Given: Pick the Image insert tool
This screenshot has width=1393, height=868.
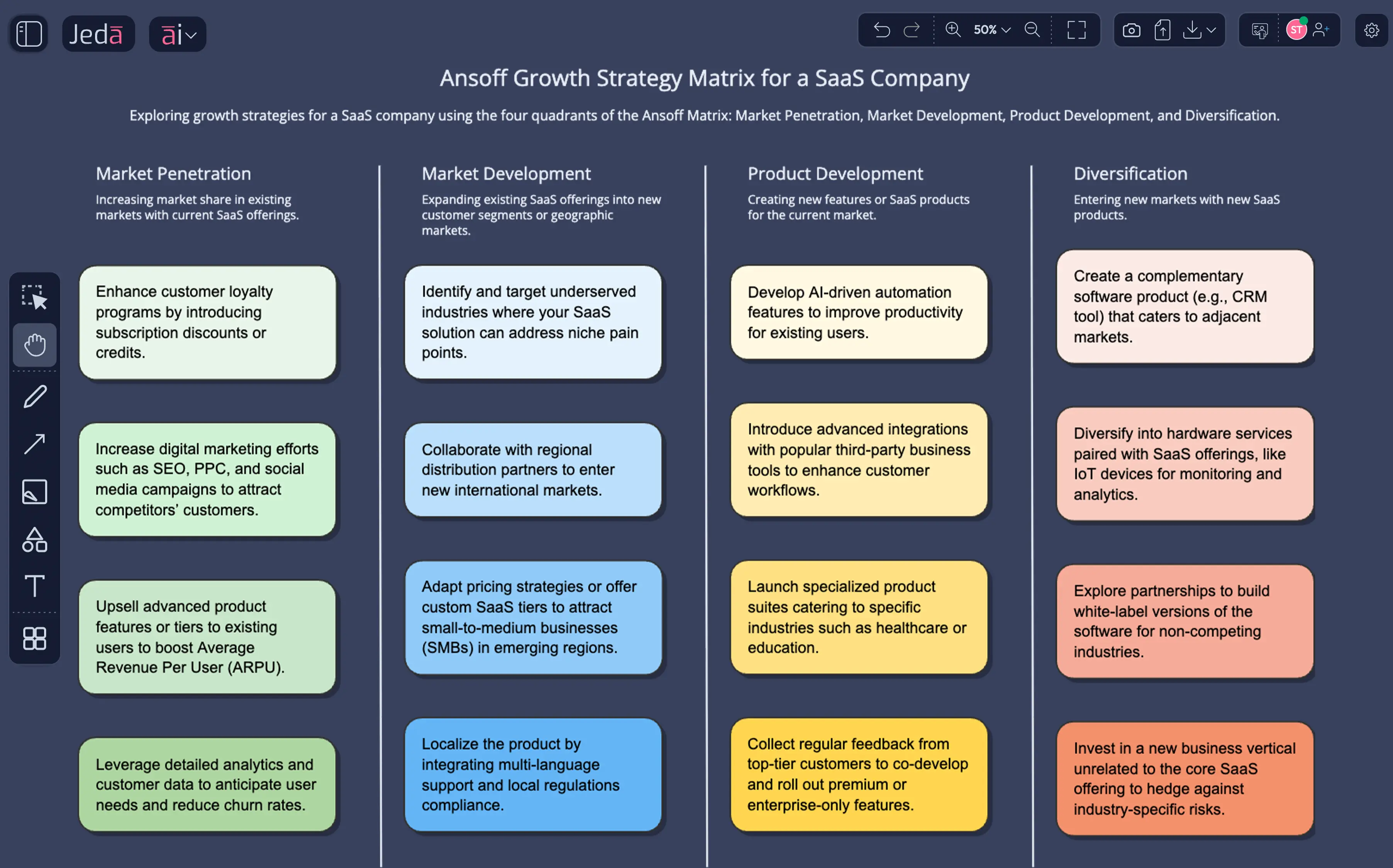Looking at the screenshot, I should click(x=34, y=492).
